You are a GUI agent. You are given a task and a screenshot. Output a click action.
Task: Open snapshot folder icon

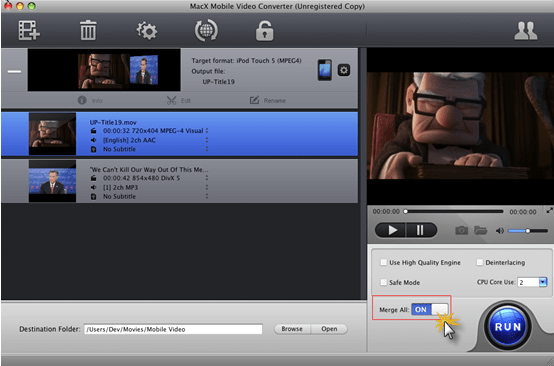coord(481,231)
